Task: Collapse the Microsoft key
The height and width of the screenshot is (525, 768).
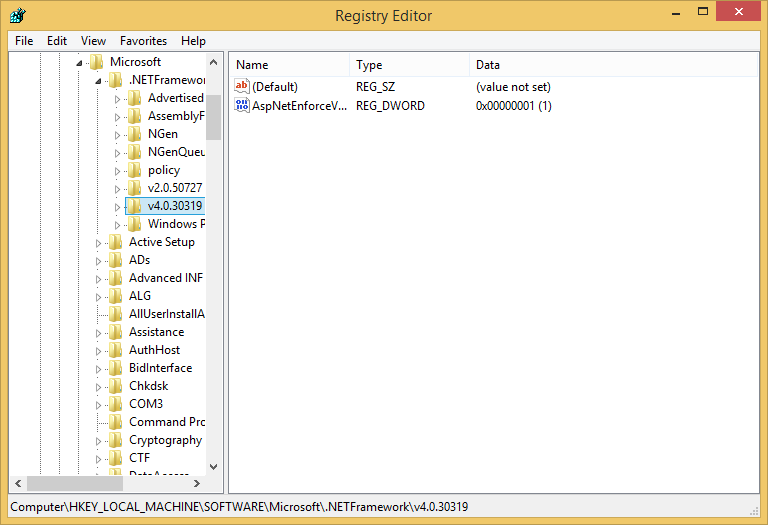Action: coord(79,63)
